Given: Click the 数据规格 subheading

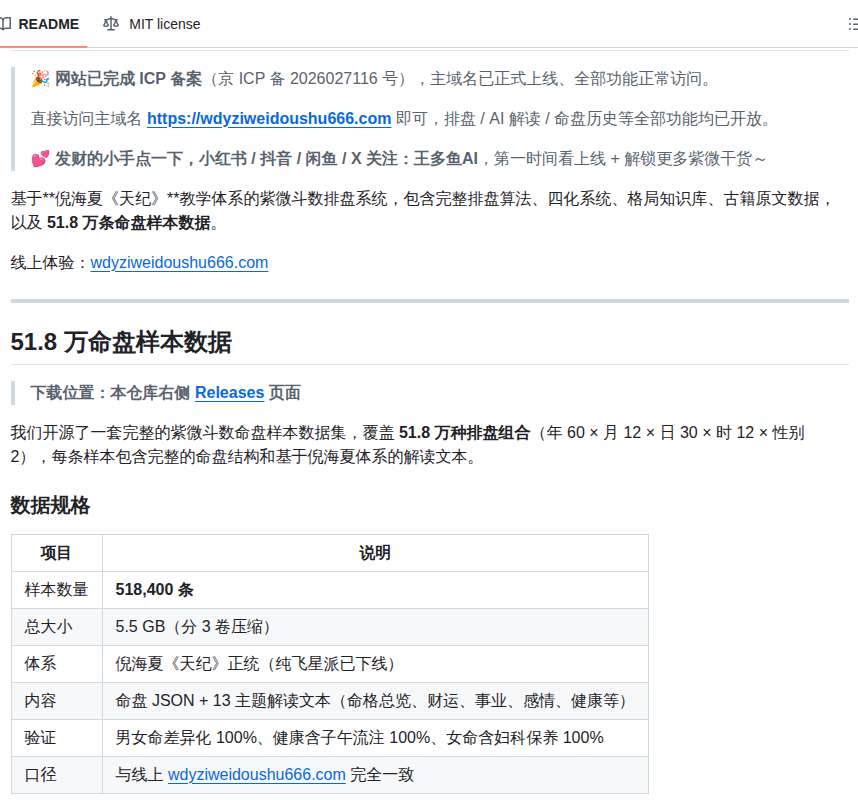Looking at the screenshot, I should pos(50,505).
